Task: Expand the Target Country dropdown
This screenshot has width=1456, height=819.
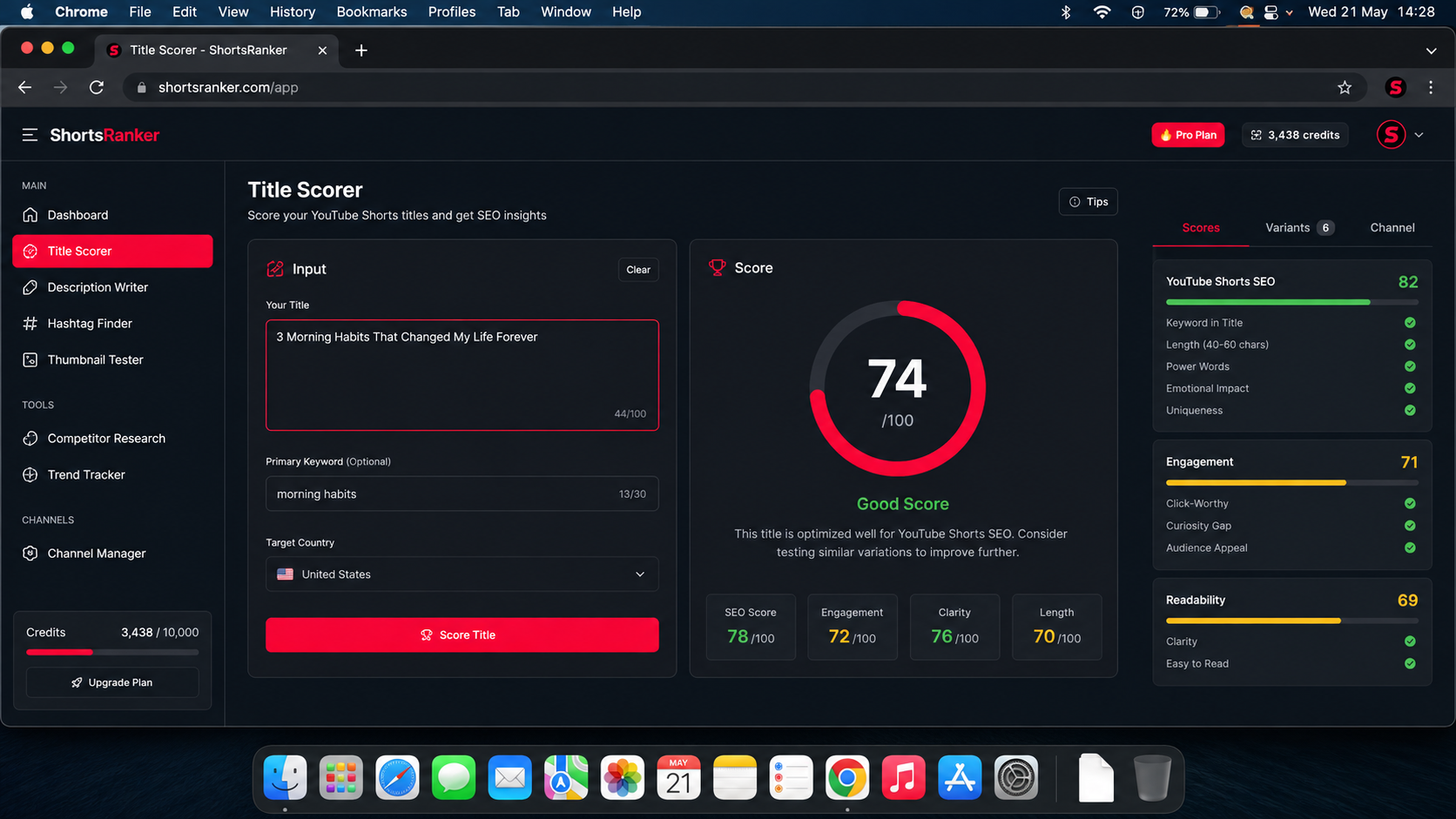Action: [462, 574]
